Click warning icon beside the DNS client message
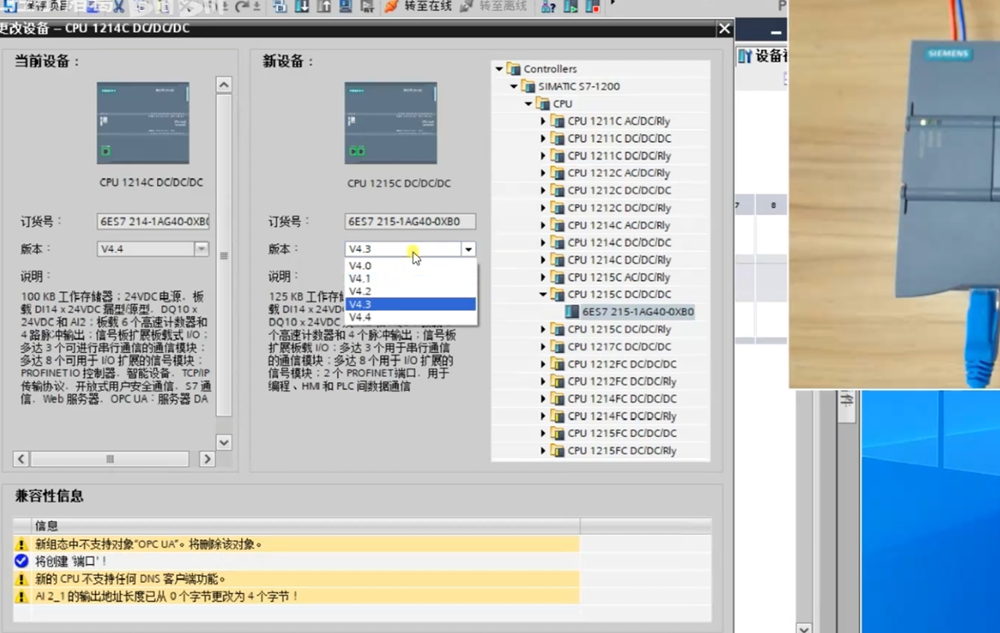 click(21, 579)
